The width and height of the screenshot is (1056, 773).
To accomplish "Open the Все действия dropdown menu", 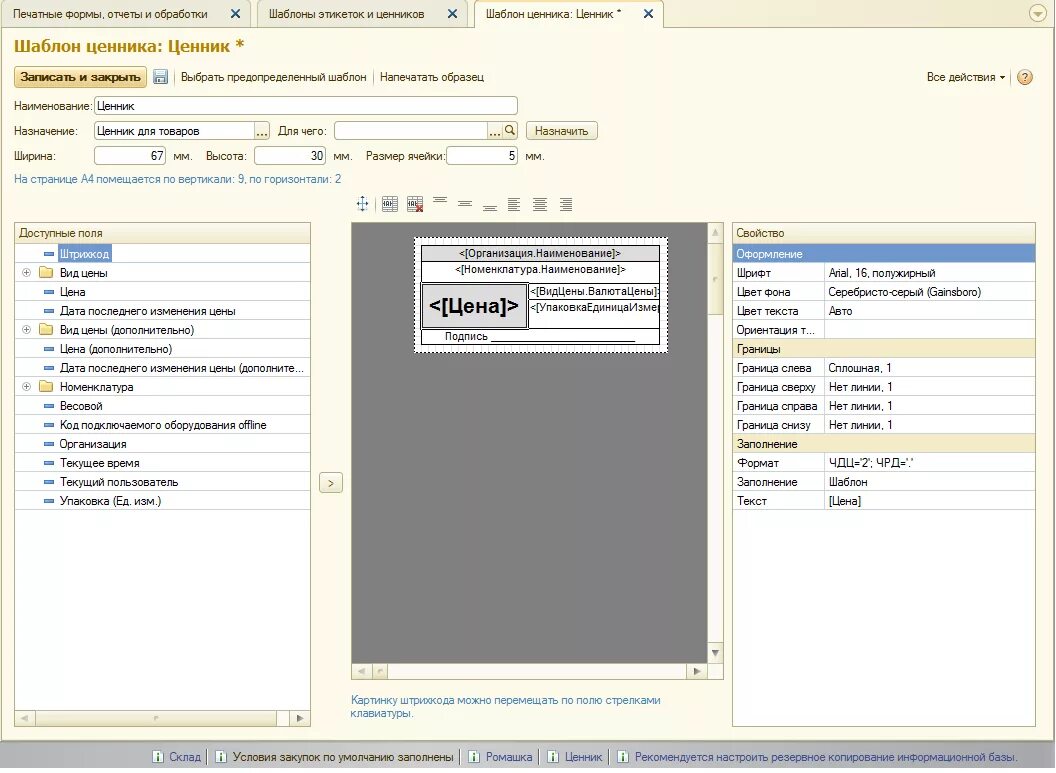I will (x=966, y=77).
